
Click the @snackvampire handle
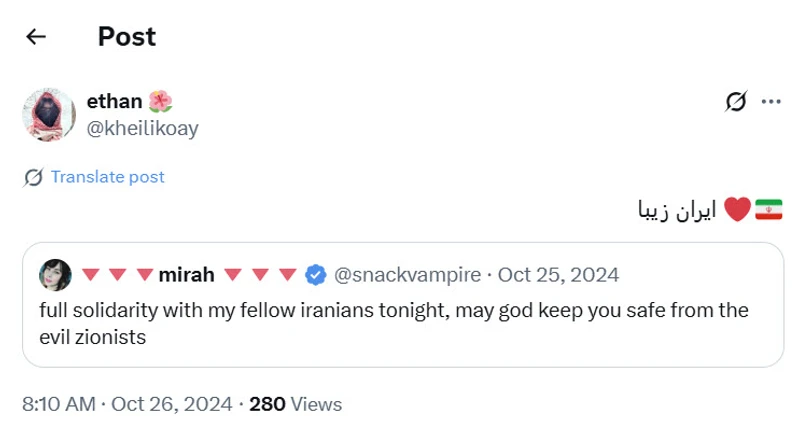[x=406, y=274]
